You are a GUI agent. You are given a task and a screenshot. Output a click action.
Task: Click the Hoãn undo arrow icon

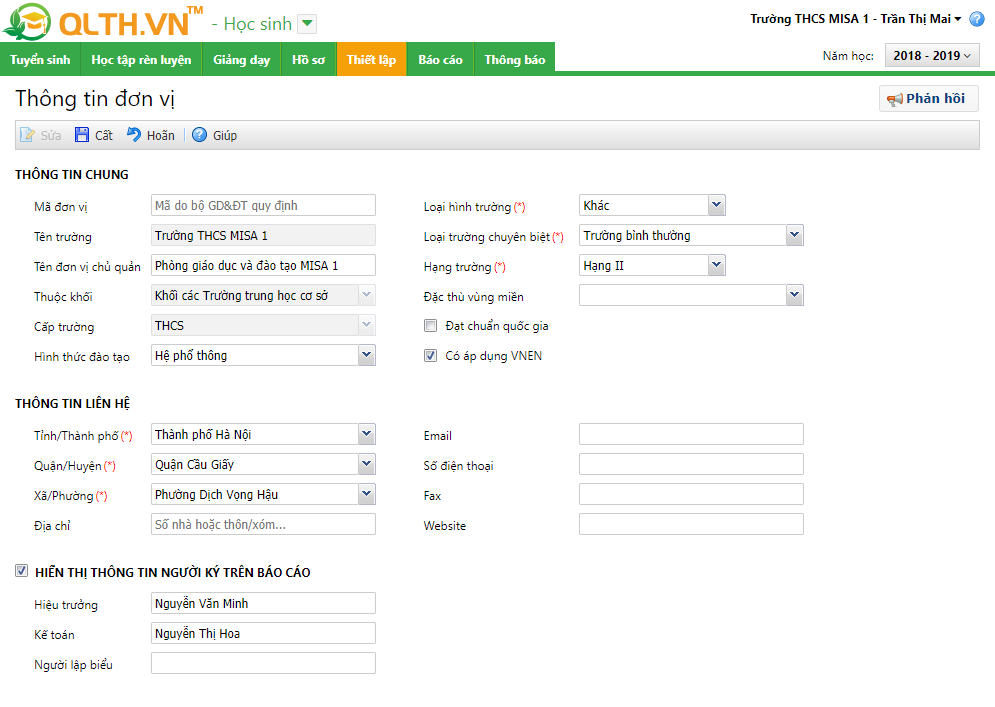click(134, 135)
